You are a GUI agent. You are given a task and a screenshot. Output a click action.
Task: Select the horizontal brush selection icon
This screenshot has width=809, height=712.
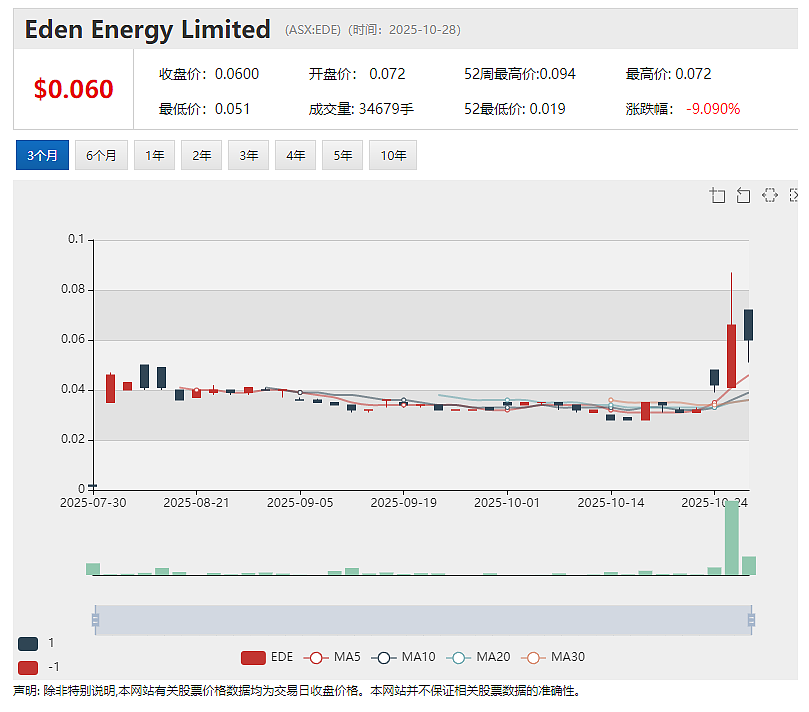tap(770, 196)
